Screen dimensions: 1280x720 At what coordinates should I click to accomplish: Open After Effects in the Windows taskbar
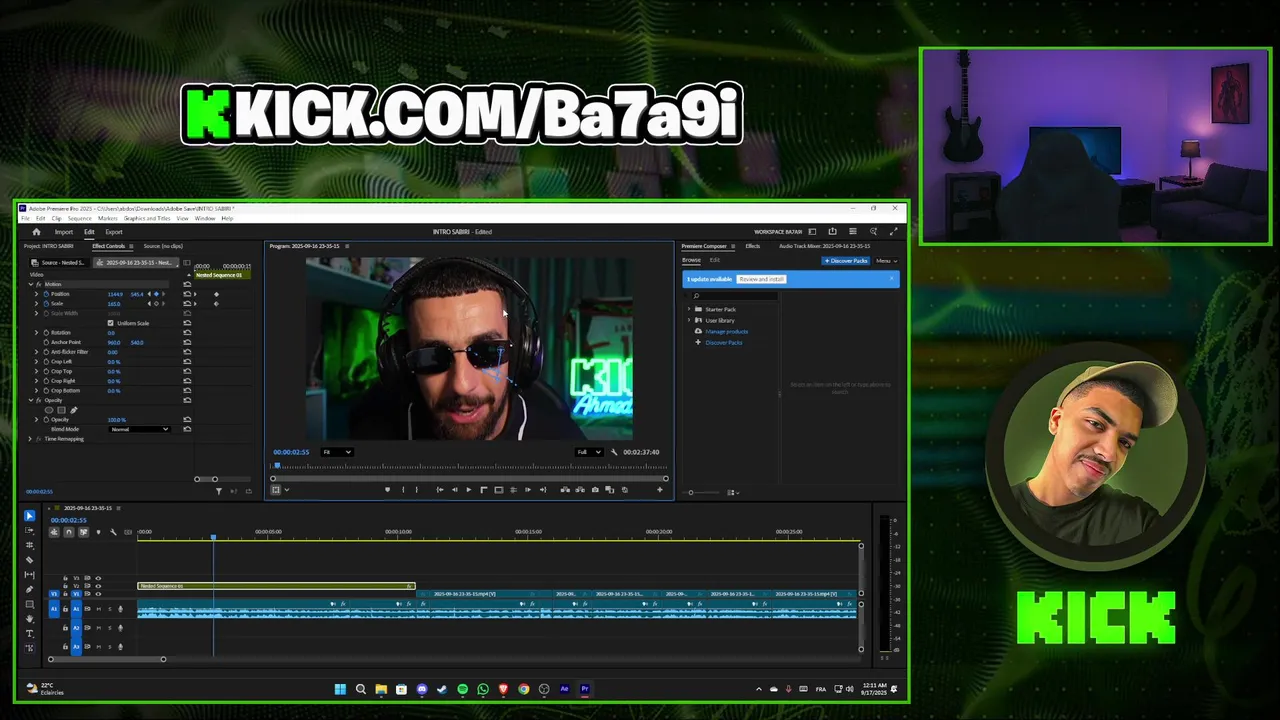564,689
